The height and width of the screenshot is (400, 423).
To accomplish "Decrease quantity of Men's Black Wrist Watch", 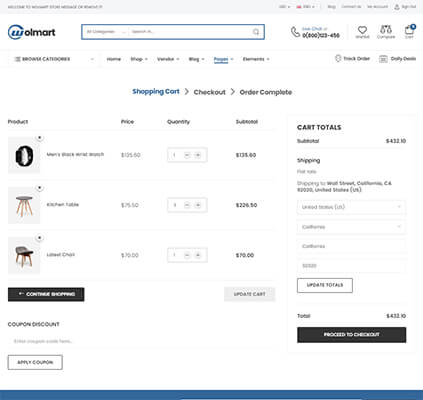I will 187,155.
